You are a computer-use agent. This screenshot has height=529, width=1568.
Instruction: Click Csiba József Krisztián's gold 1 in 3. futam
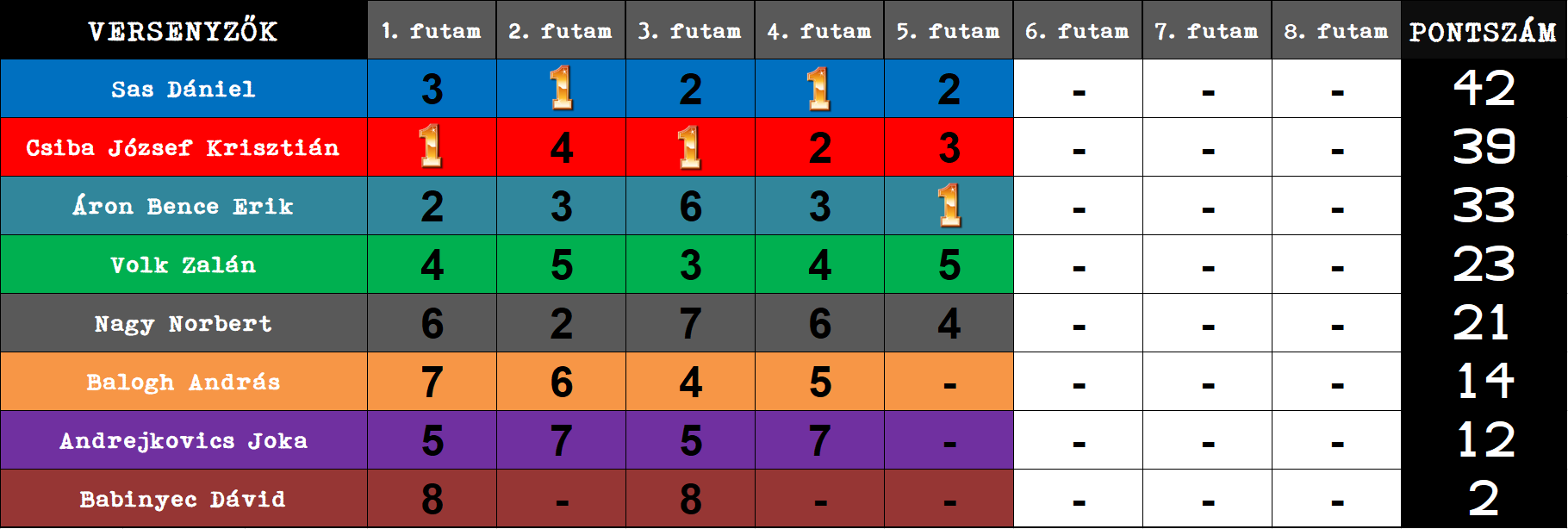point(690,146)
